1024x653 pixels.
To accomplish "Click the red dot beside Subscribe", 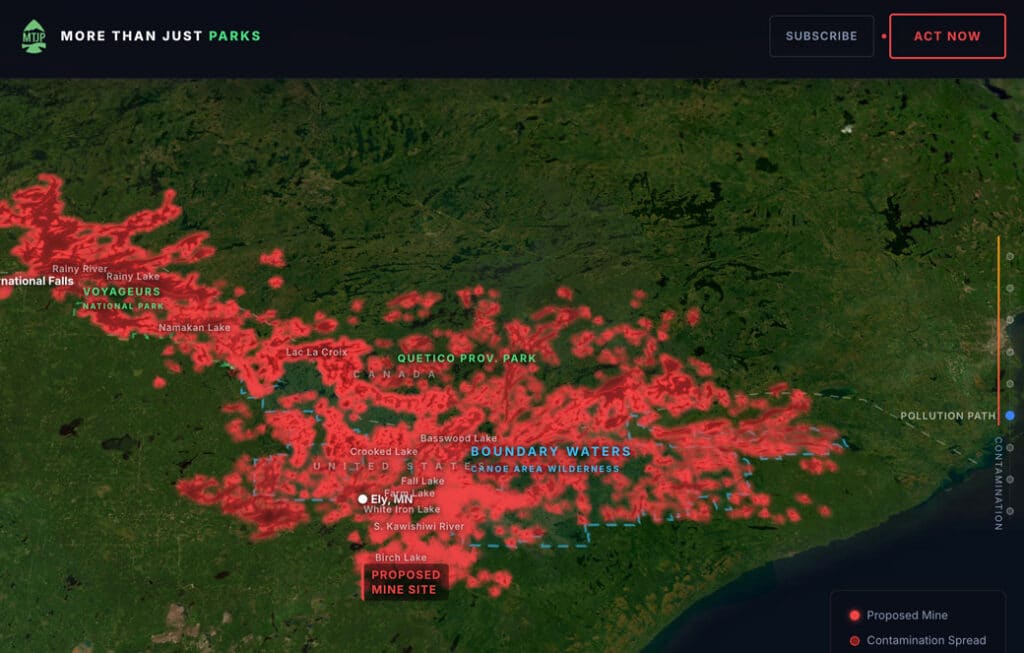I will (x=882, y=36).
